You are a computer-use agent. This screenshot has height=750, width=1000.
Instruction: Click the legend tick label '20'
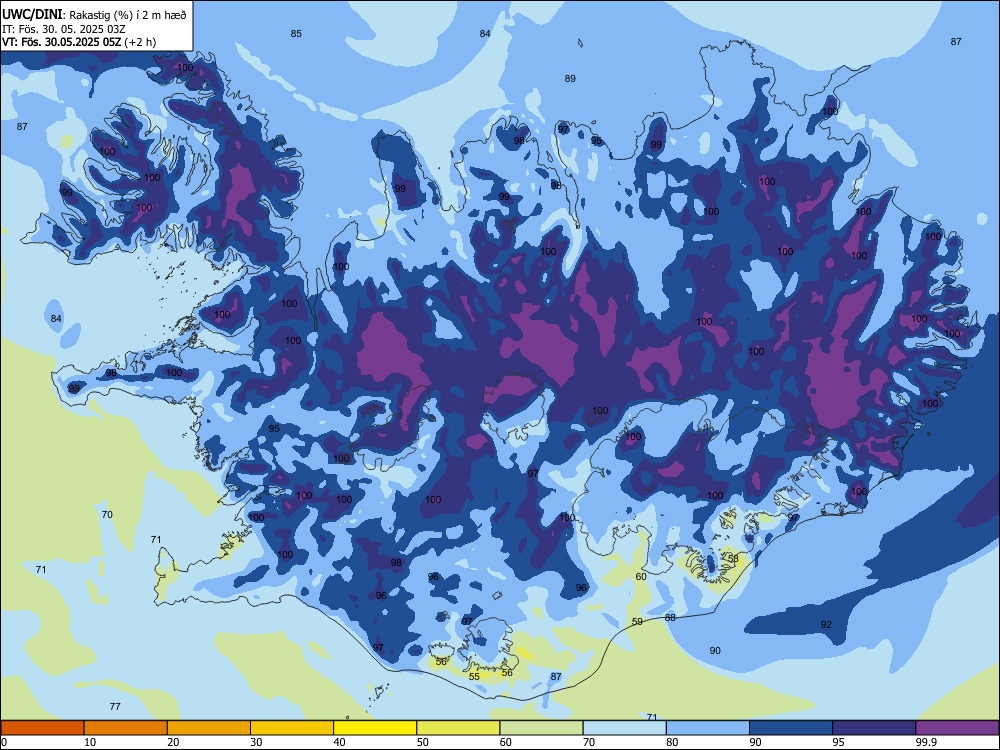(x=173, y=742)
